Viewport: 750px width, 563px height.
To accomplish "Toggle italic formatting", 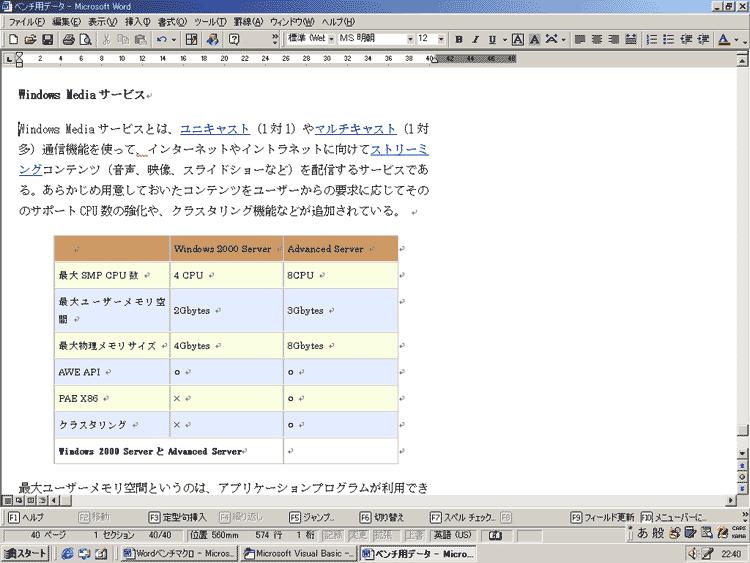I will [475, 39].
